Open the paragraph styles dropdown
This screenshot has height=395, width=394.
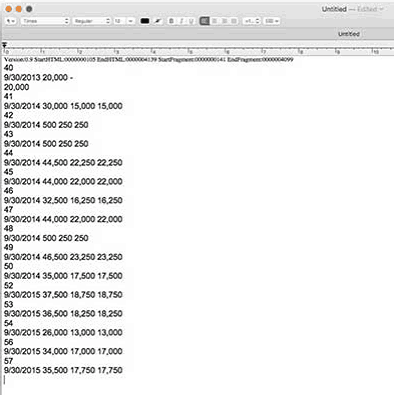(x=11, y=21)
